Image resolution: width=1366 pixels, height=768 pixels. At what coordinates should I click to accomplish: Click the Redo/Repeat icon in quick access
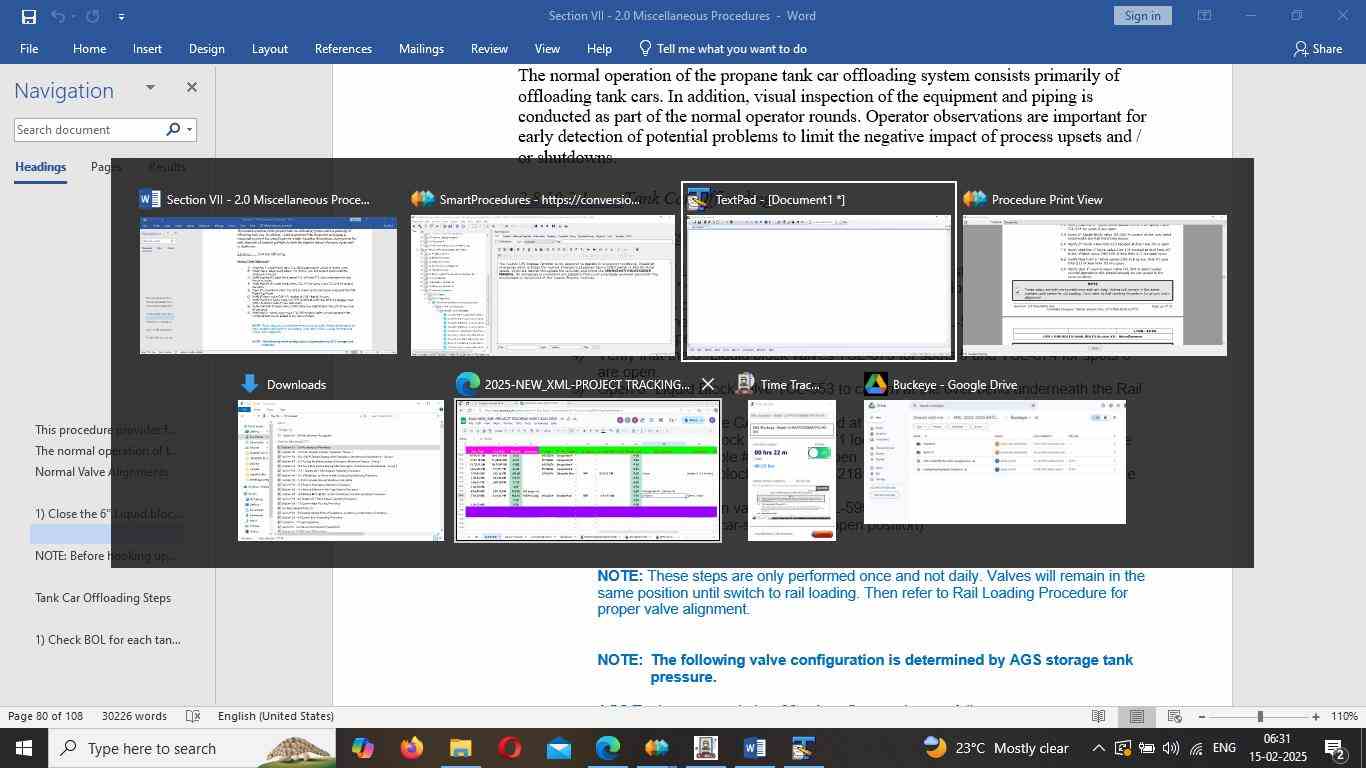pos(92,16)
